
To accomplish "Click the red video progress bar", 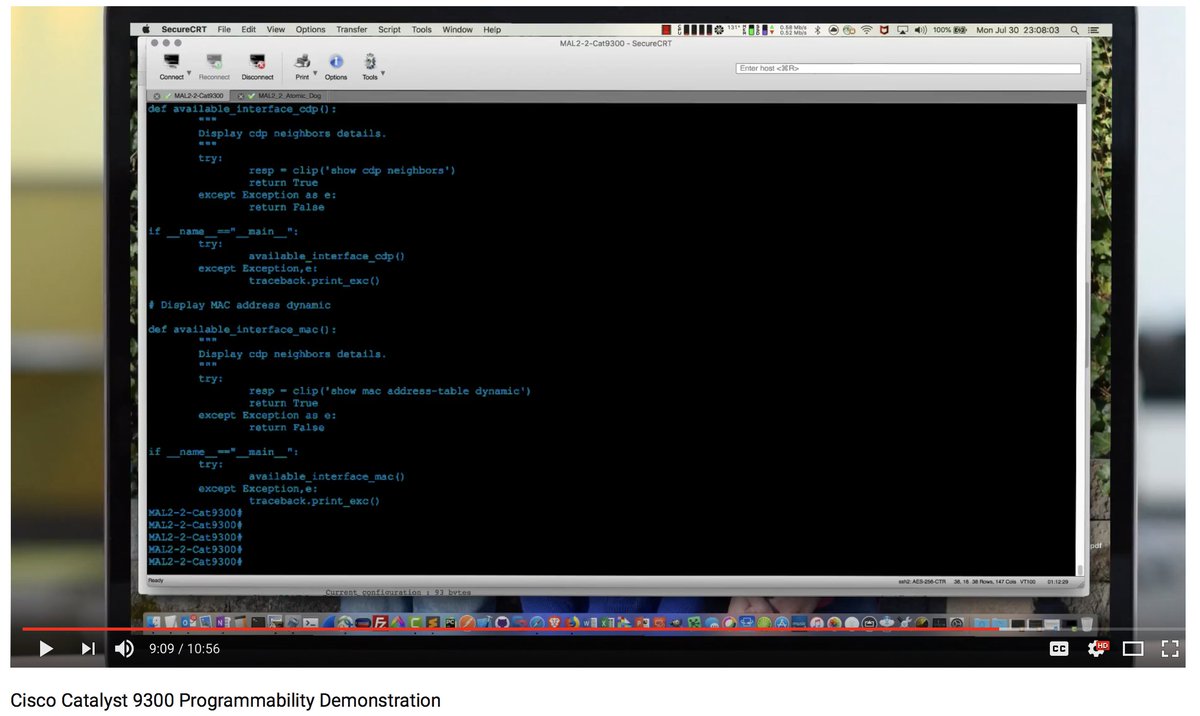I will coord(510,629).
